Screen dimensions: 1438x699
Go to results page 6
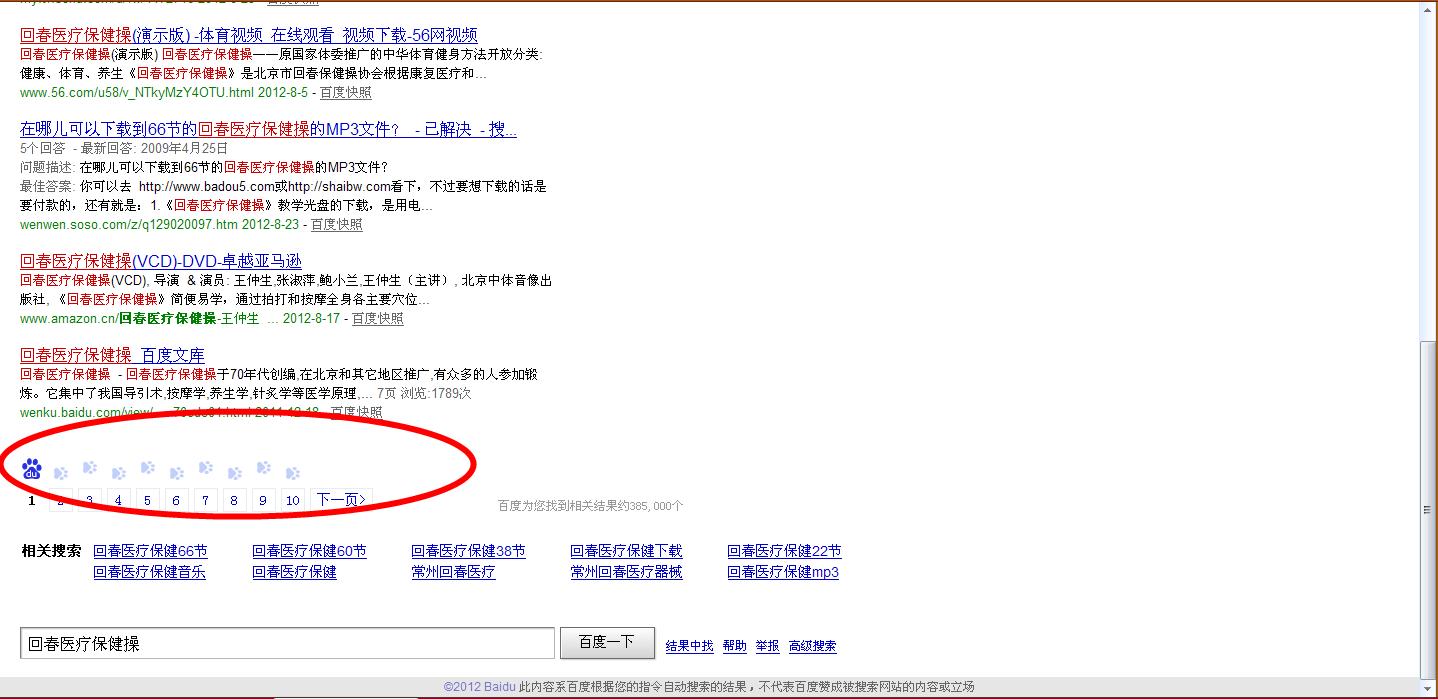(176, 500)
